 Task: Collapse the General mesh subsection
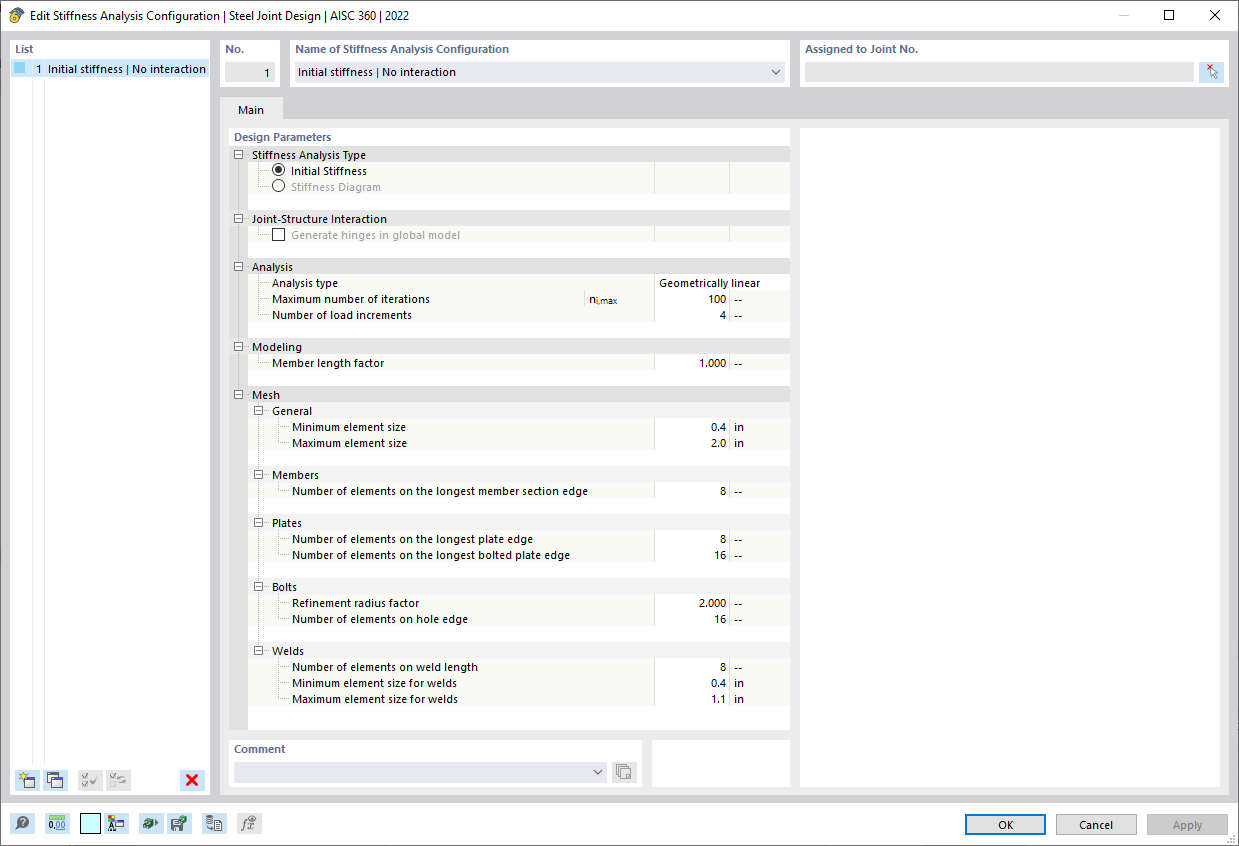point(258,411)
